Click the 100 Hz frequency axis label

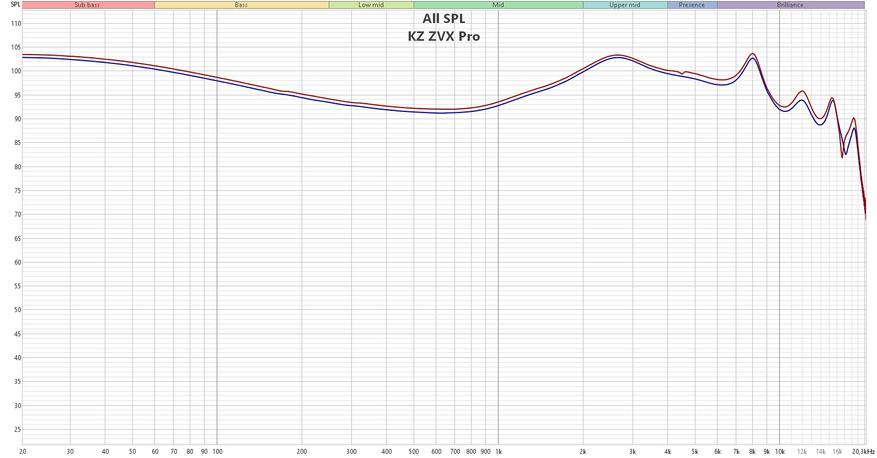point(218,451)
